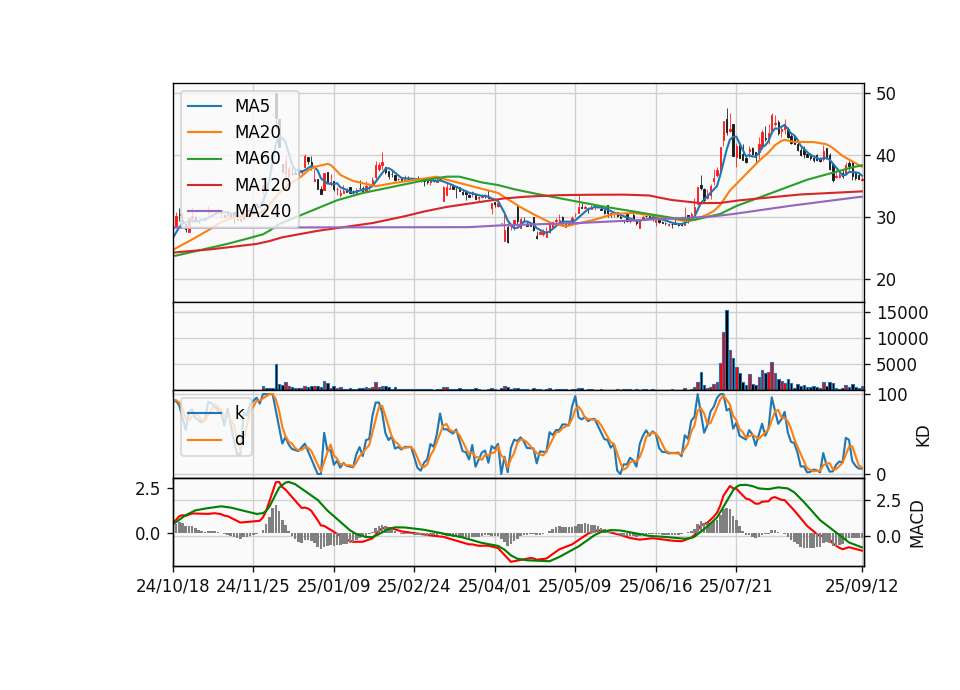Click the 25/07/21 date tick label
The height and width of the screenshot is (690, 960).
736,586
